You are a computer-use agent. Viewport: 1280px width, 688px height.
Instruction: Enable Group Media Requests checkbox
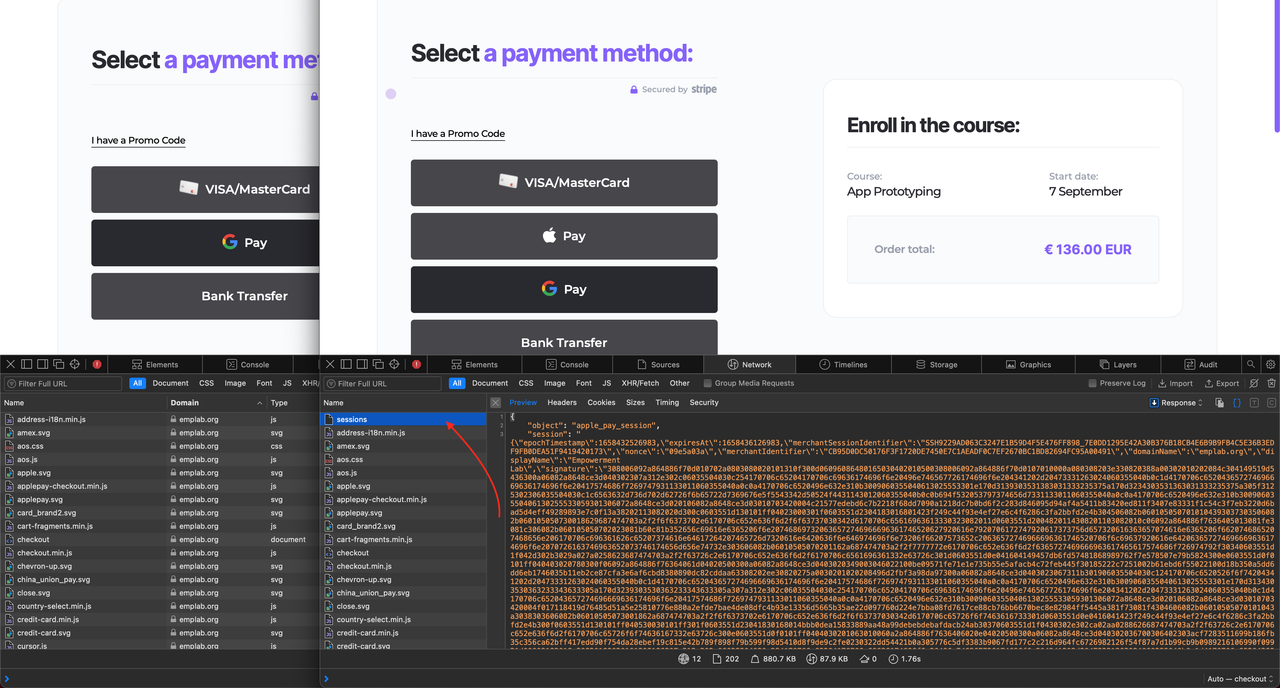(708, 383)
